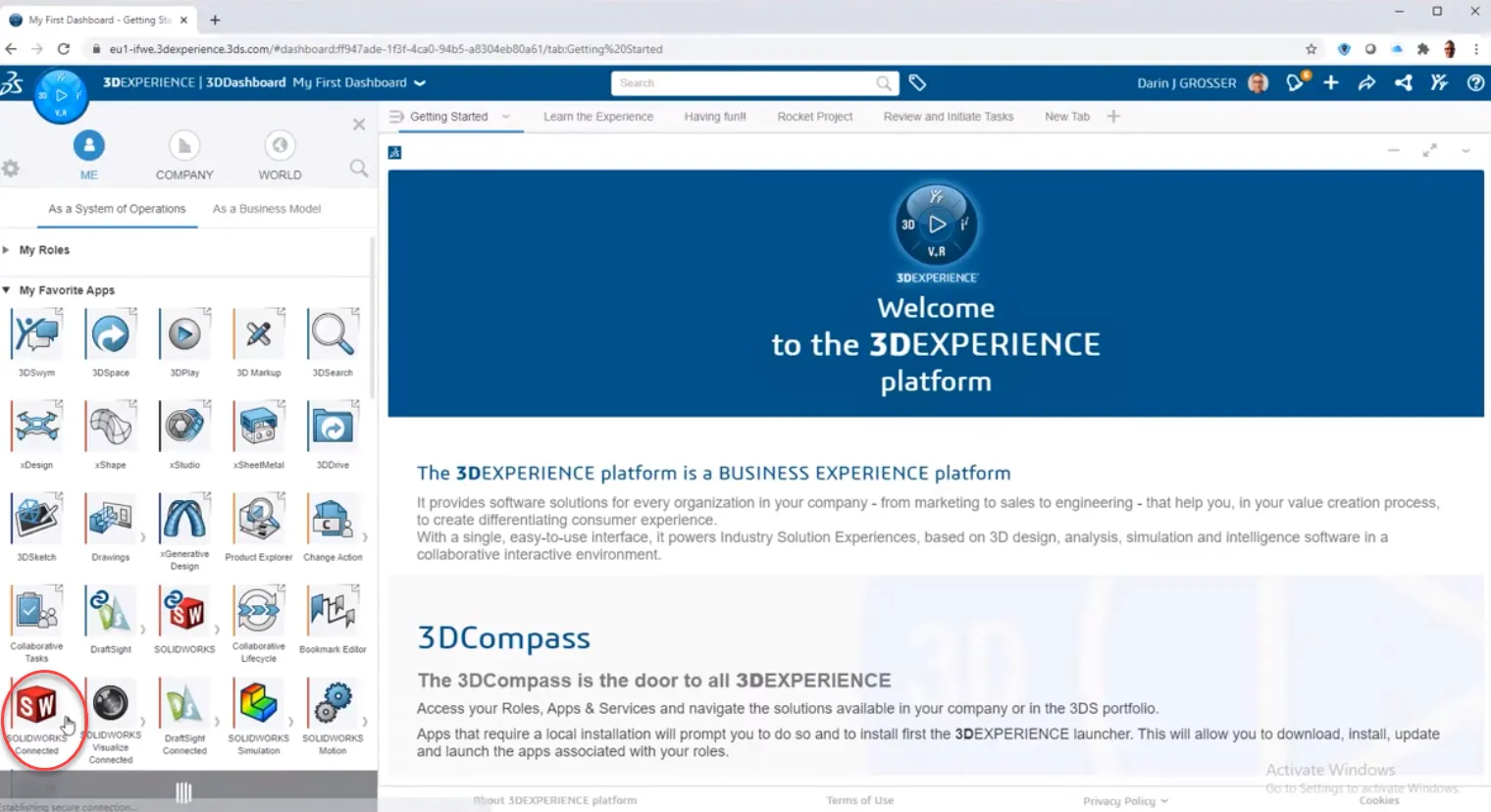The width and height of the screenshot is (1491, 812).
Task: Click the compass panel search magnifier
Action: click(359, 169)
